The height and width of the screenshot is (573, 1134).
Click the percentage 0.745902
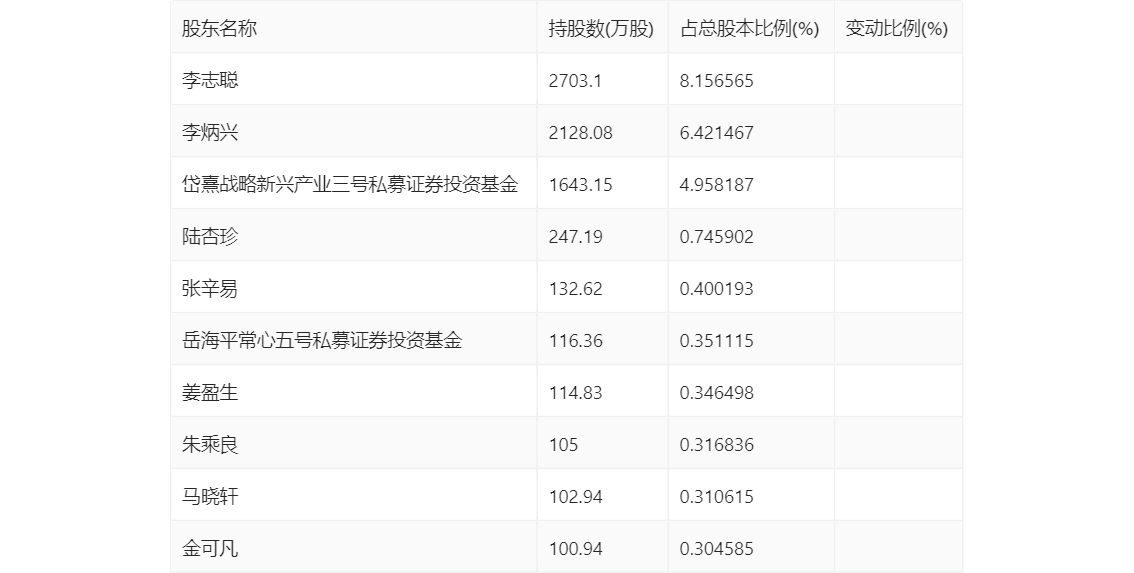(x=717, y=237)
